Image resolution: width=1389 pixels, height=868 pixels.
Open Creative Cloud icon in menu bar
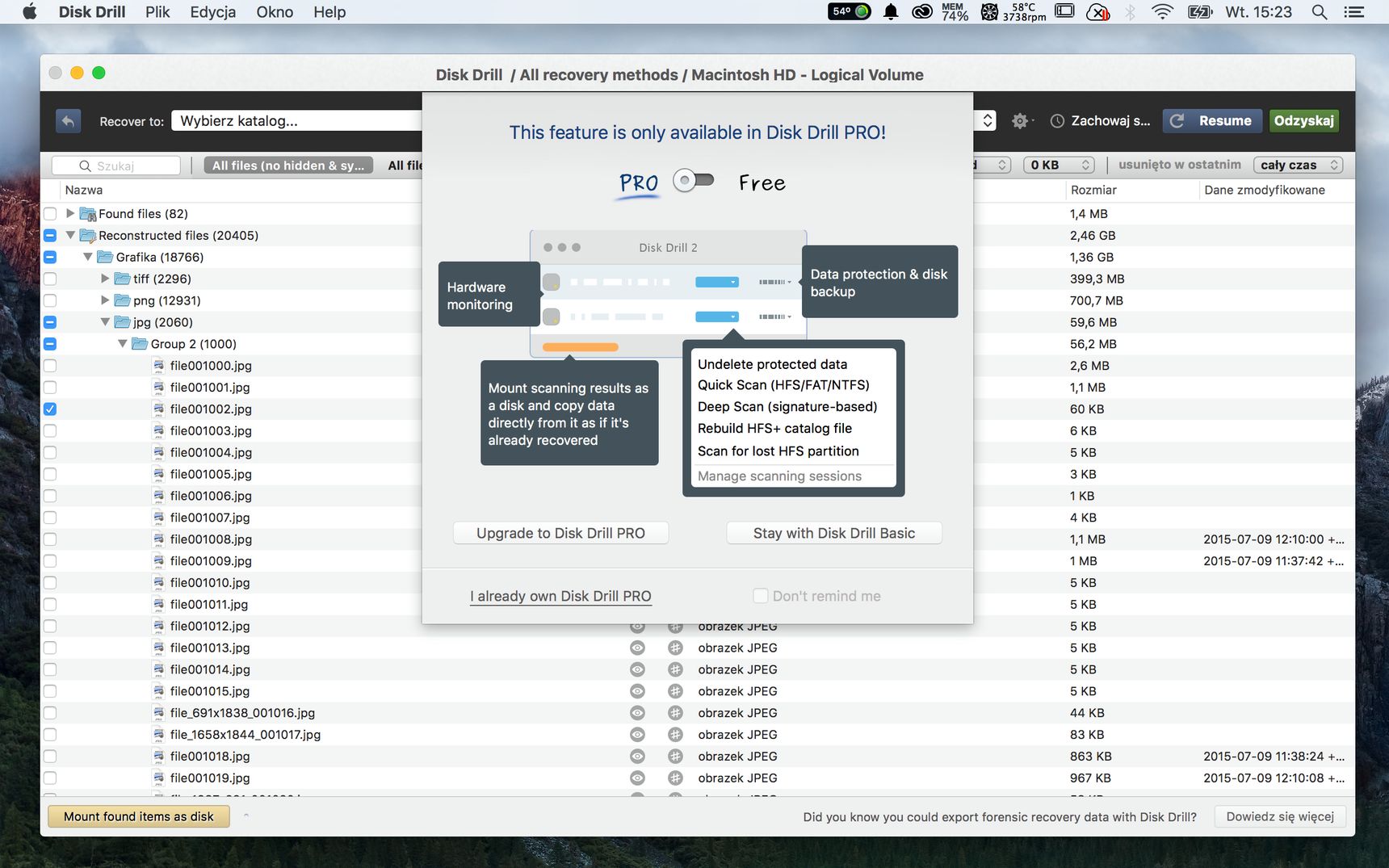pyautogui.click(x=922, y=12)
